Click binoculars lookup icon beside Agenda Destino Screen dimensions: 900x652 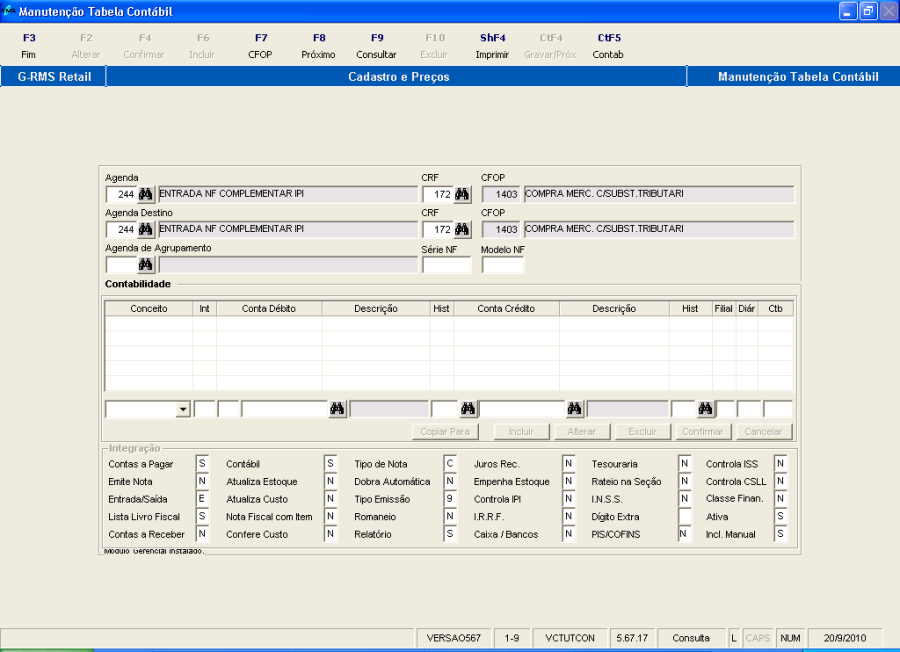pyautogui.click(x=146, y=230)
